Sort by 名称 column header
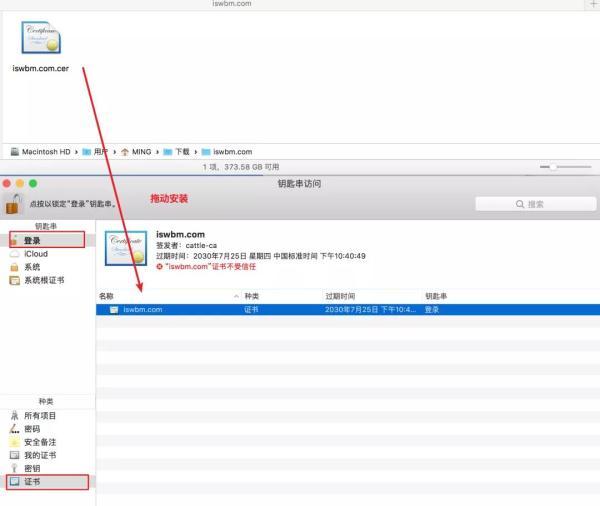This screenshot has width=600, height=506. [x=106, y=296]
